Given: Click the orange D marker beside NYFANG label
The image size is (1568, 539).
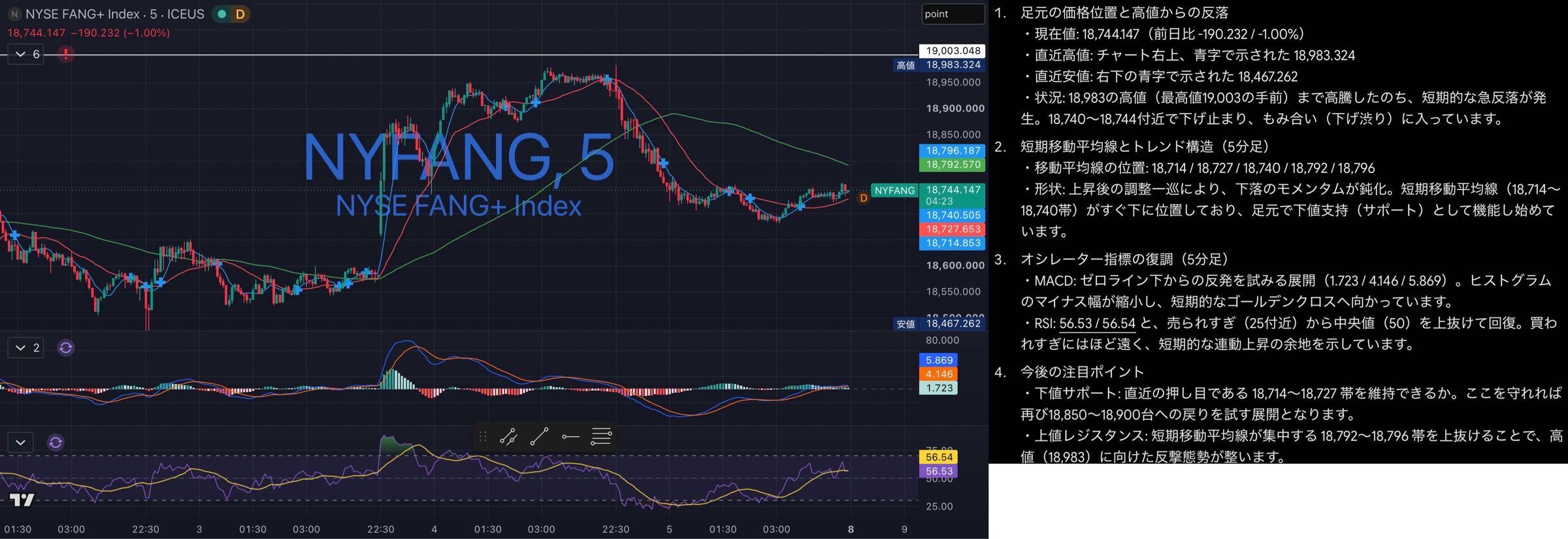Looking at the screenshot, I should click(x=862, y=197).
